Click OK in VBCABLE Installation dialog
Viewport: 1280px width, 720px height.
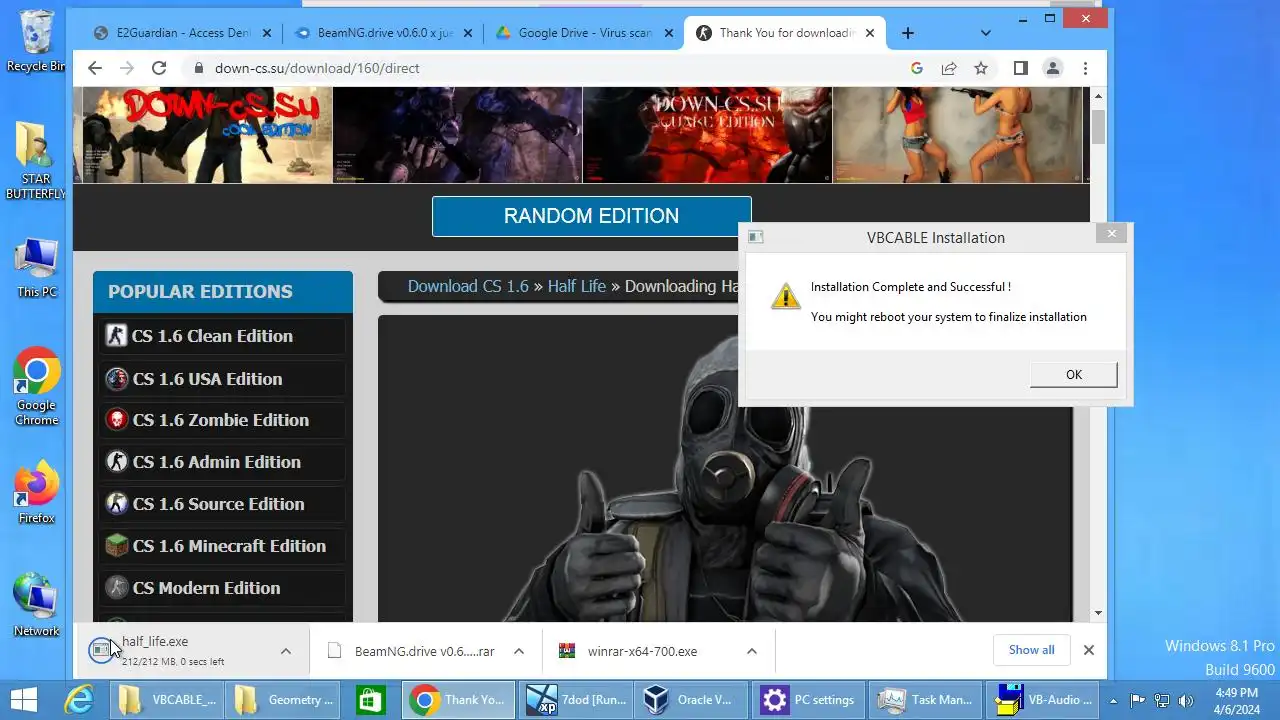[1073, 374]
